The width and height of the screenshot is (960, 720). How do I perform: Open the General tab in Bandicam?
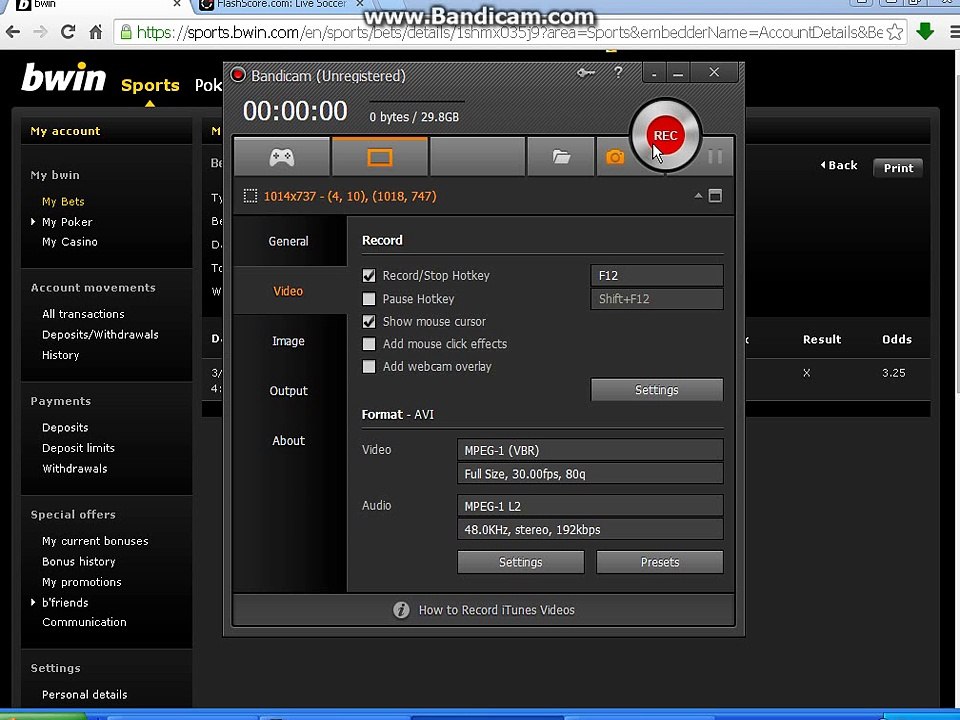(289, 241)
